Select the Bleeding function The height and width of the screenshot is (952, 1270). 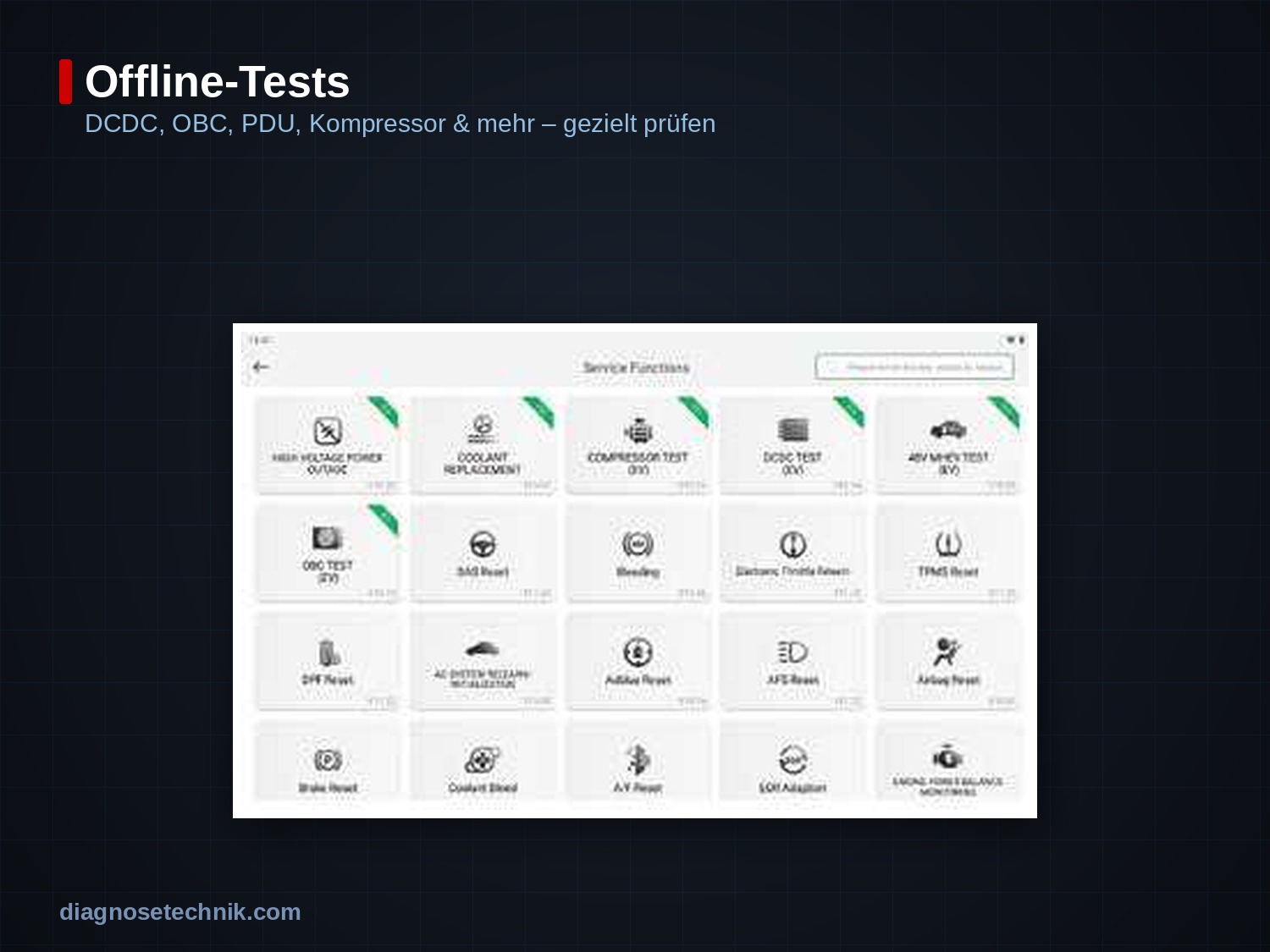coord(638,553)
